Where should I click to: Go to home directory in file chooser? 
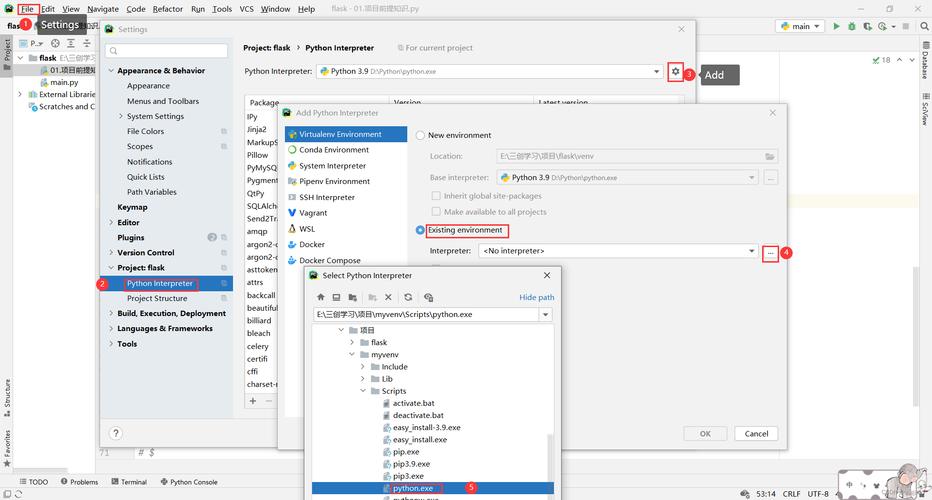coord(321,297)
